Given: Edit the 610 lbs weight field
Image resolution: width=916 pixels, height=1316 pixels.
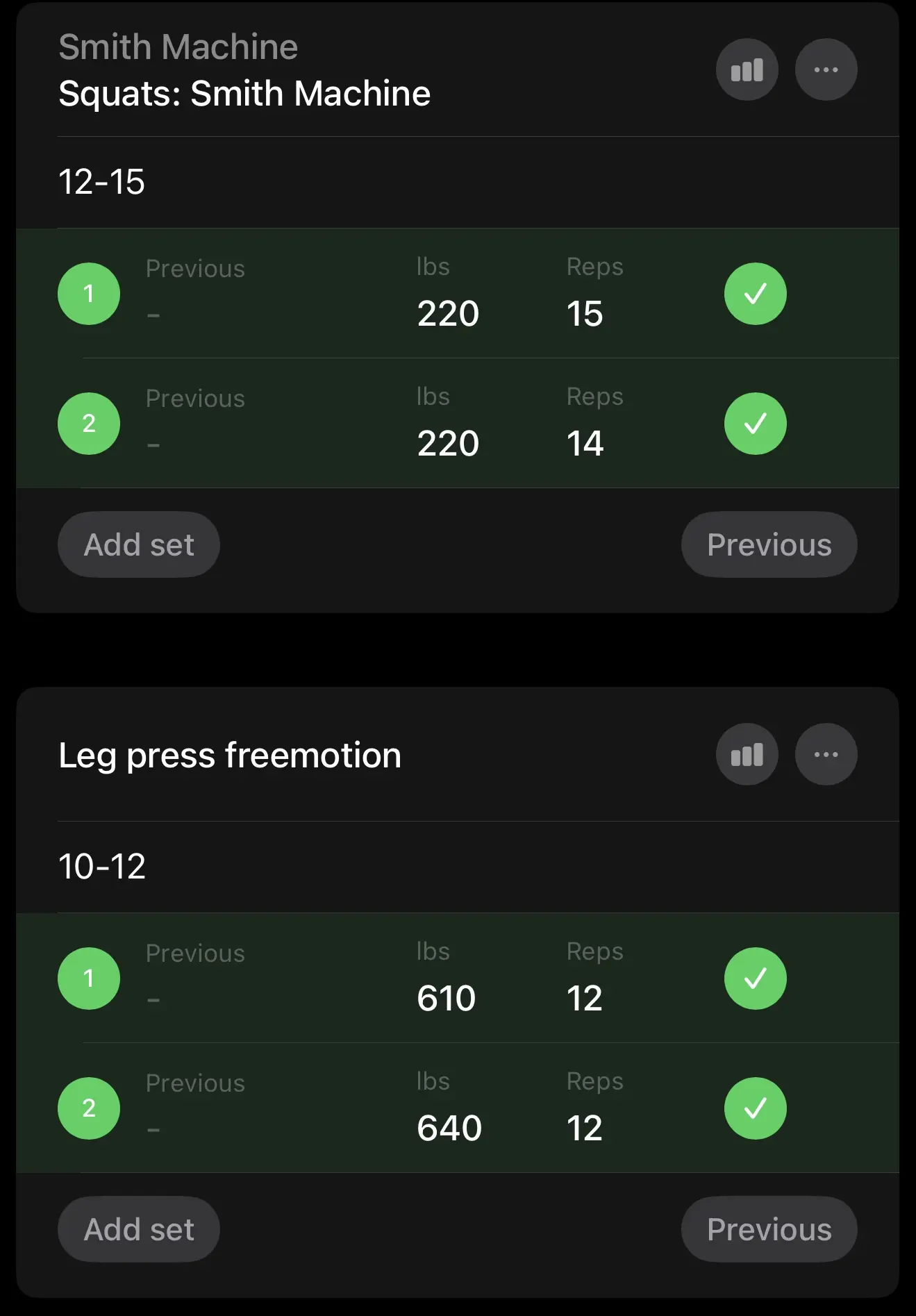Looking at the screenshot, I should [447, 998].
